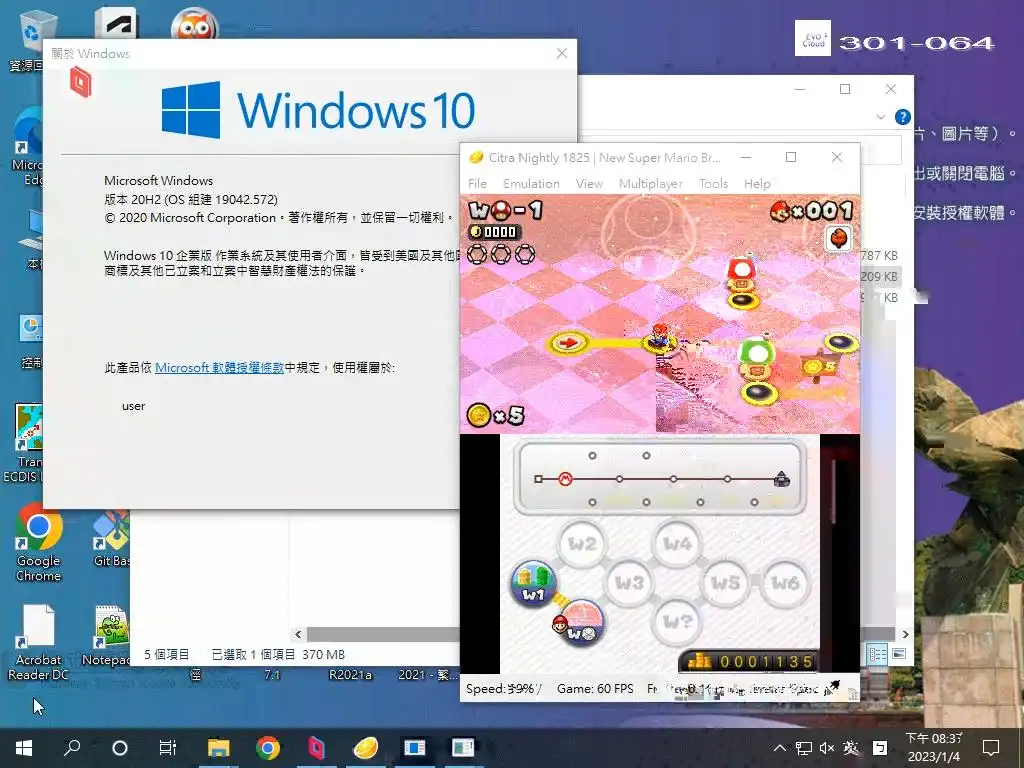The width and height of the screenshot is (1024, 768).
Task: Open Citra's Help menu
Action: [x=757, y=184]
